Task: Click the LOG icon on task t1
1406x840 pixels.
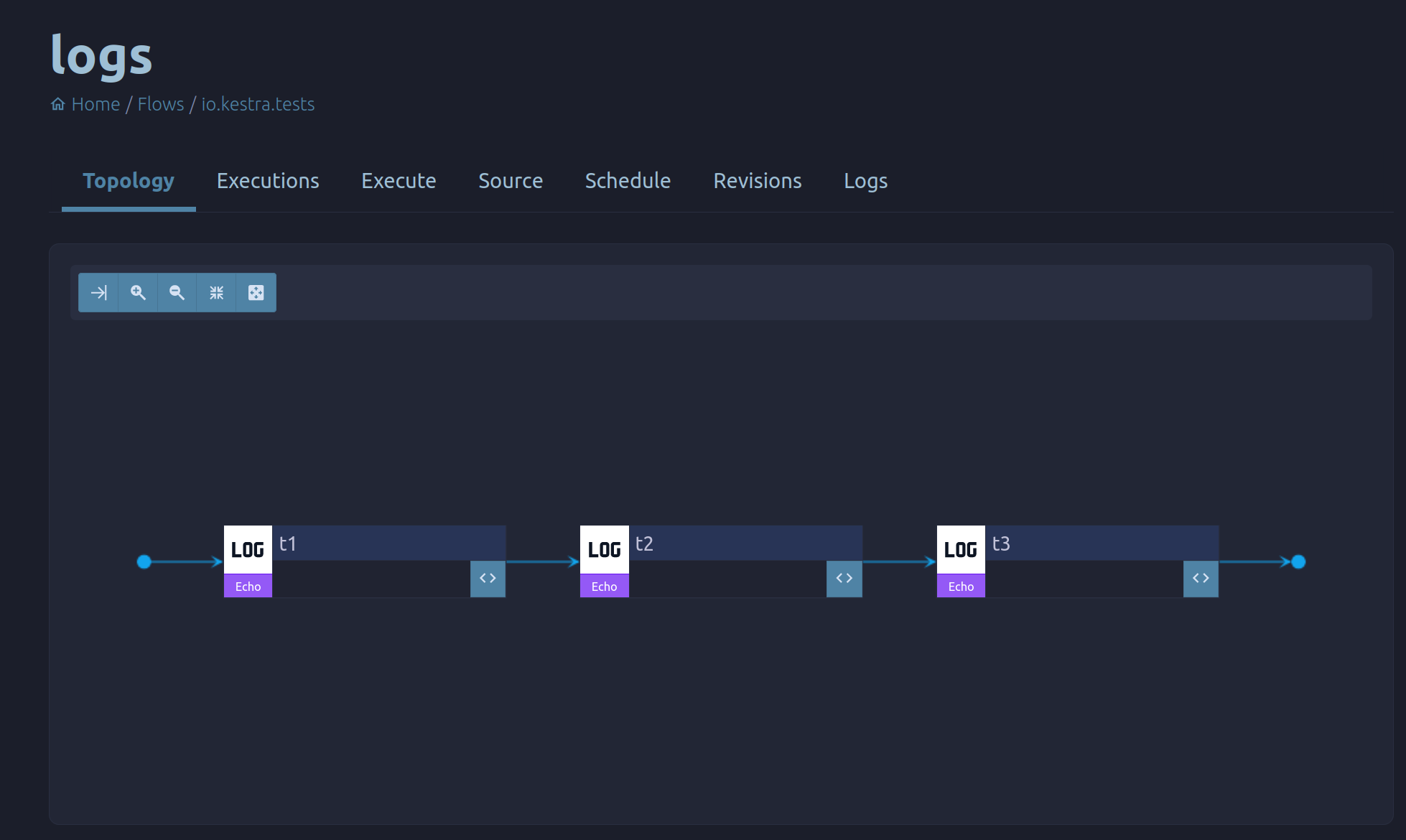Action: pos(247,549)
